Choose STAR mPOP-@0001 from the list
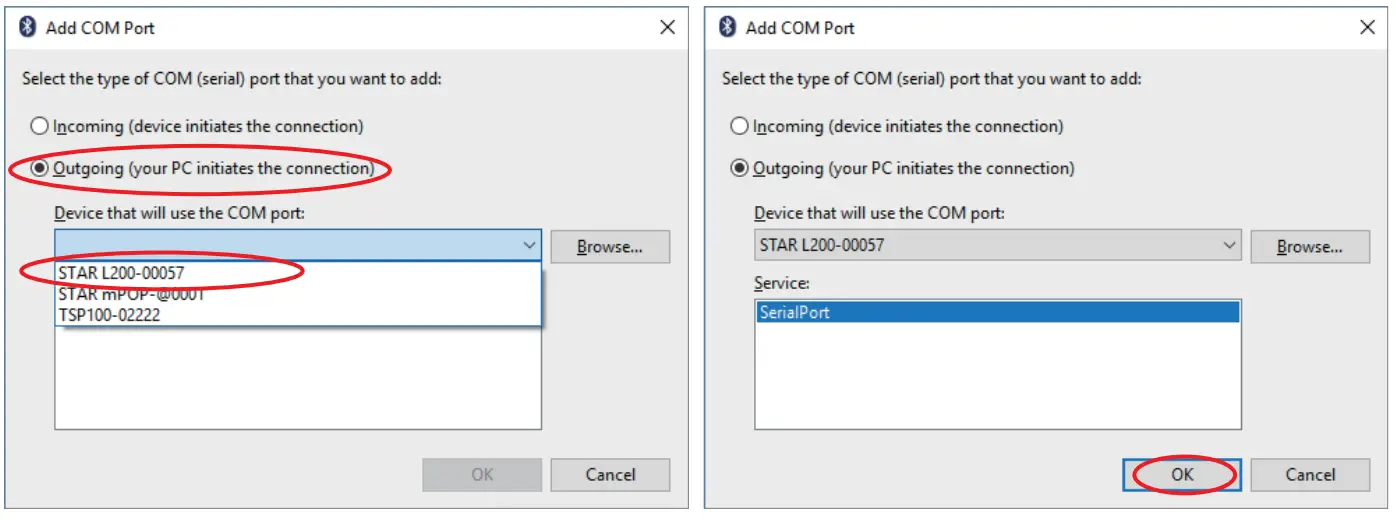 pyautogui.click(x=298, y=294)
